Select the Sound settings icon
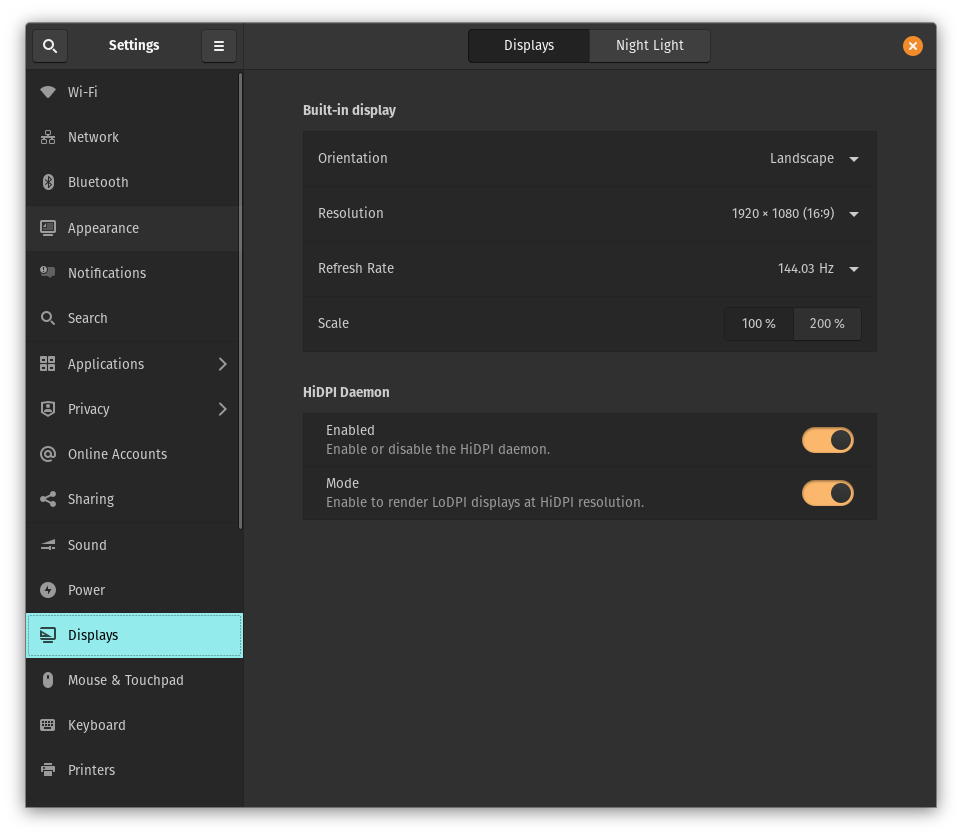Screen dimensions: 962x836 click(x=47, y=545)
